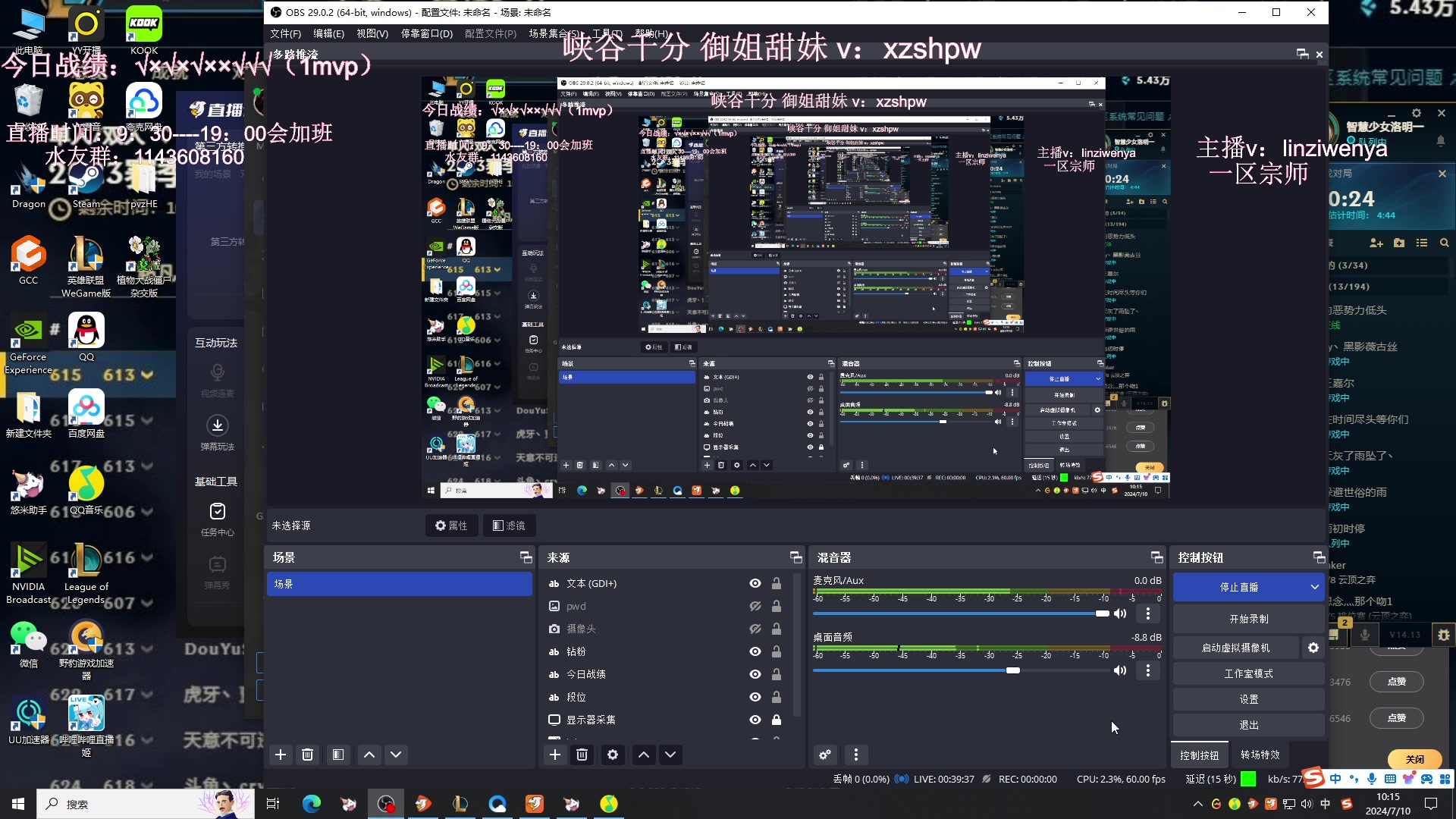This screenshot has width=1456, height=819.
Task: Open Task View on the taskbar
Action: tap(274, 804)
